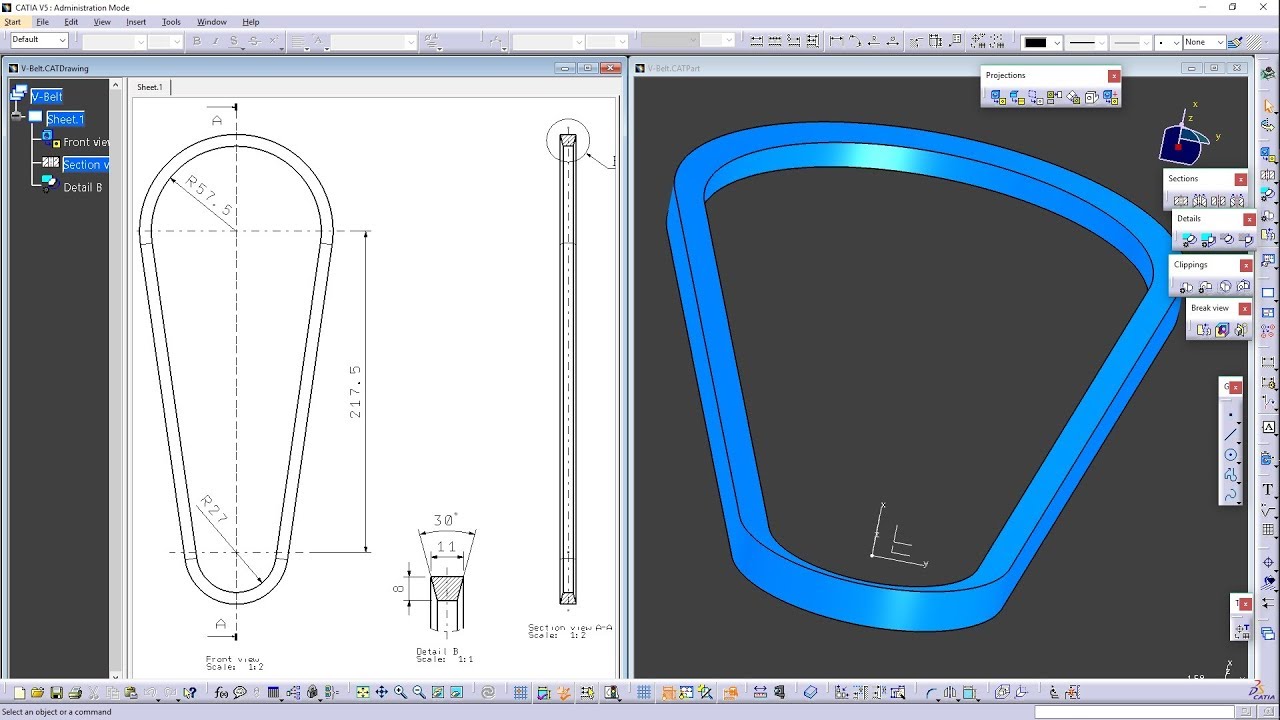Open the View menu
This screenshot has width=1280, height=720.
pyautogui.click(x=102, y=22)
